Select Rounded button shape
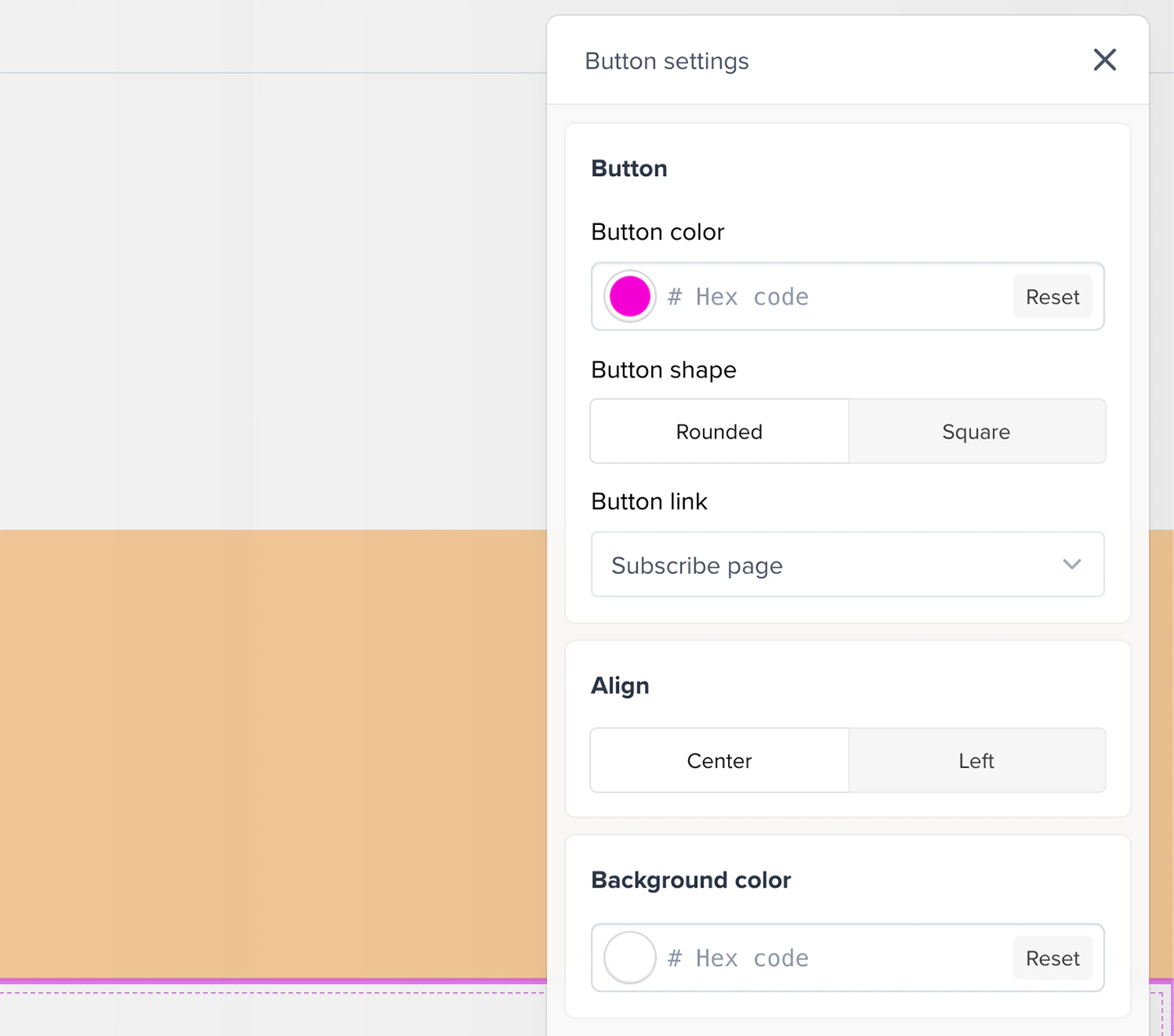The width and height of the screenshot is (1174, 1036). click(x=719, y=431)
